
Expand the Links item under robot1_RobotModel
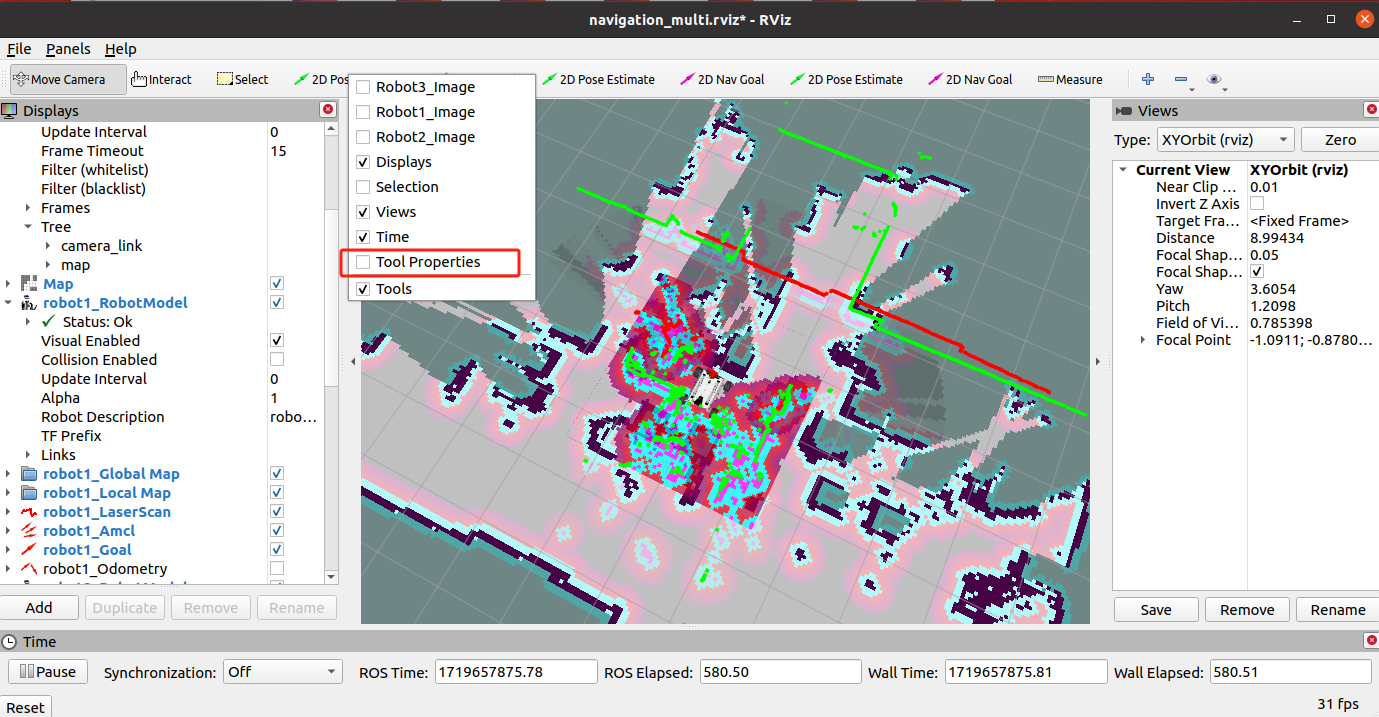28,455
